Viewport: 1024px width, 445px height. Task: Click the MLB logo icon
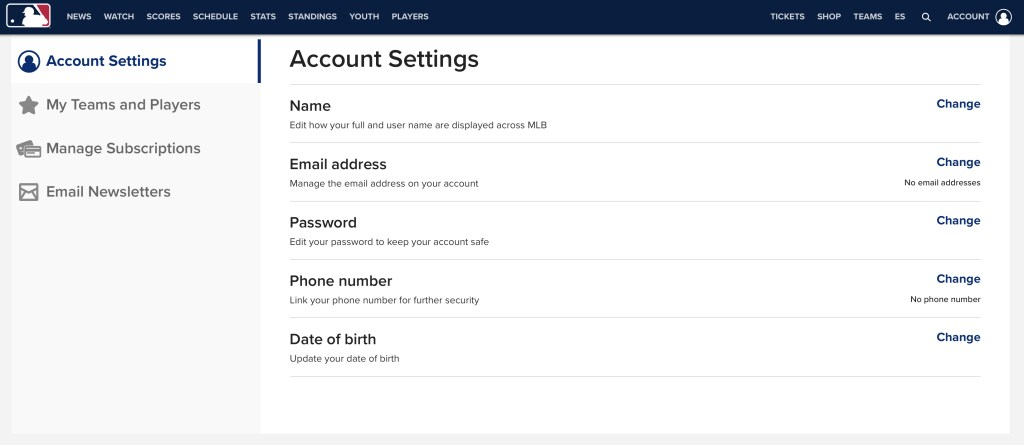(28, 16)
